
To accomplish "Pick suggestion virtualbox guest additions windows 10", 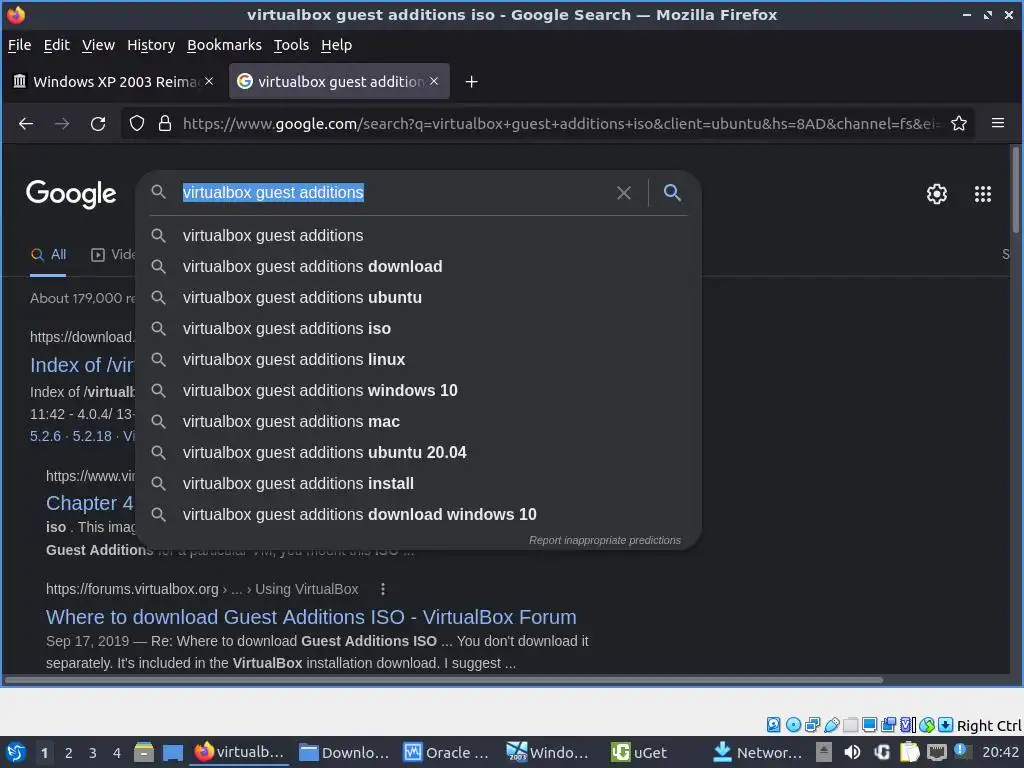I will coord(418,391).
